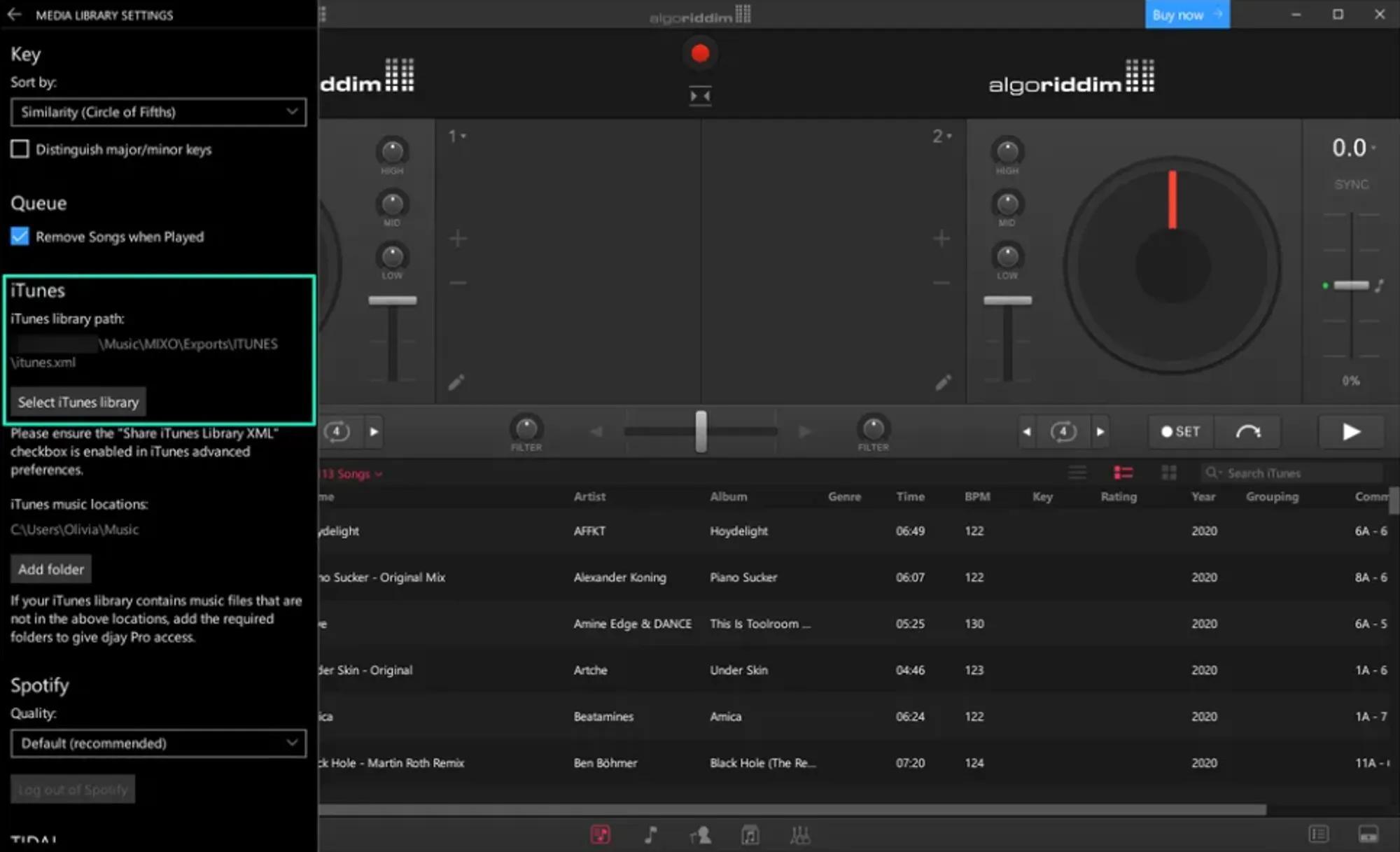Image resolution: width=1400 pixels, height=852 pixels.
Task: Select the artists view icon at bottom
Action: (x=701, y=834)
